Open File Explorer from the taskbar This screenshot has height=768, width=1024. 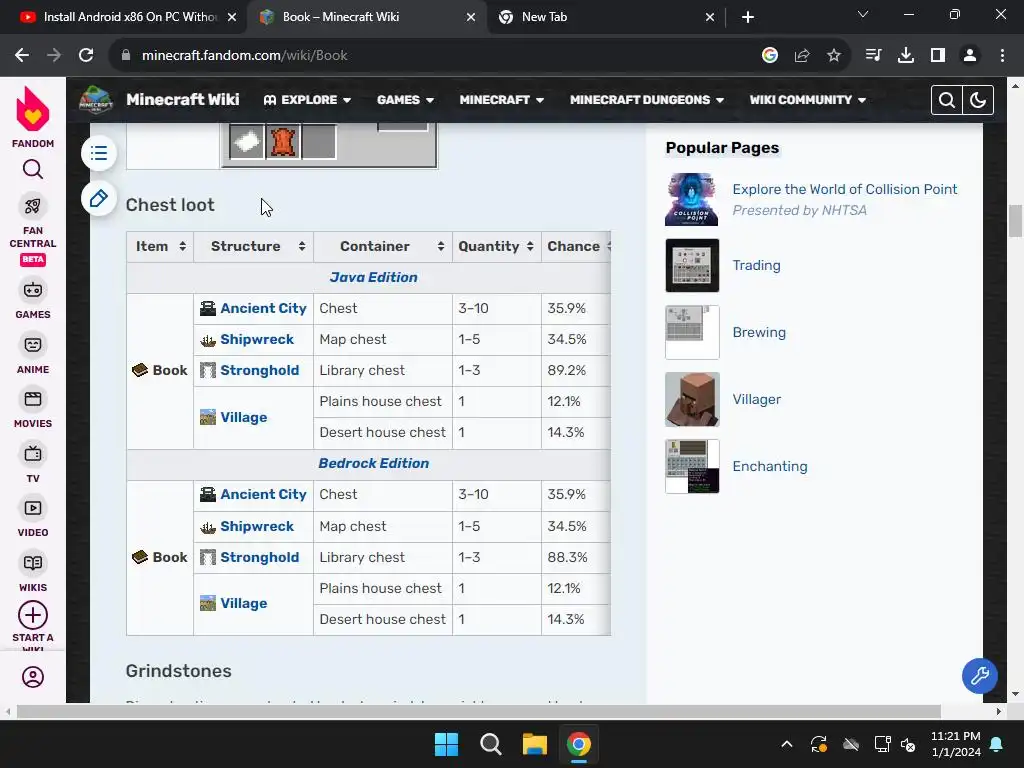pos(534,744)
